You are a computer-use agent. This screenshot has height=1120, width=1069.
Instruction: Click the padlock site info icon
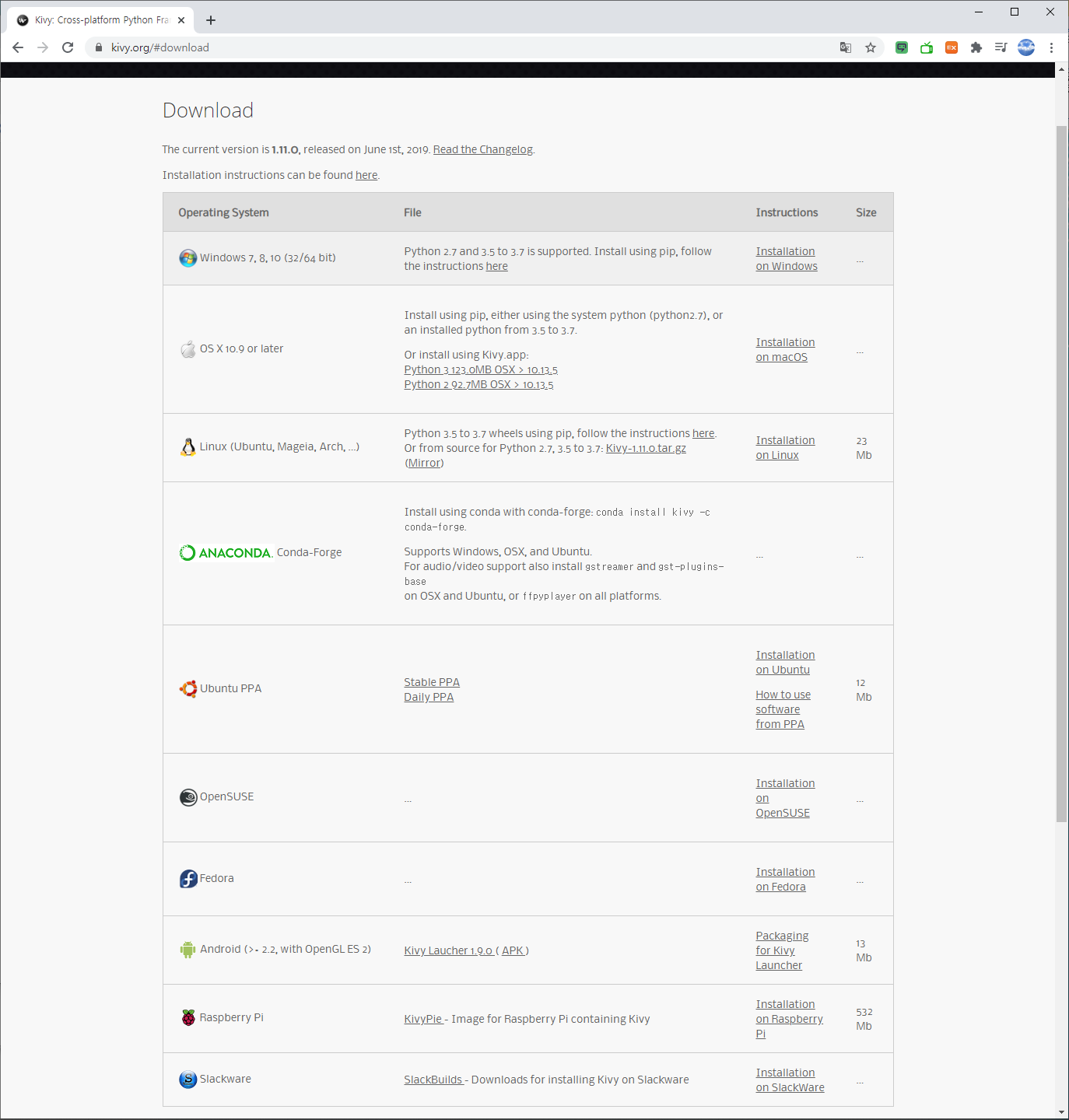99,47
